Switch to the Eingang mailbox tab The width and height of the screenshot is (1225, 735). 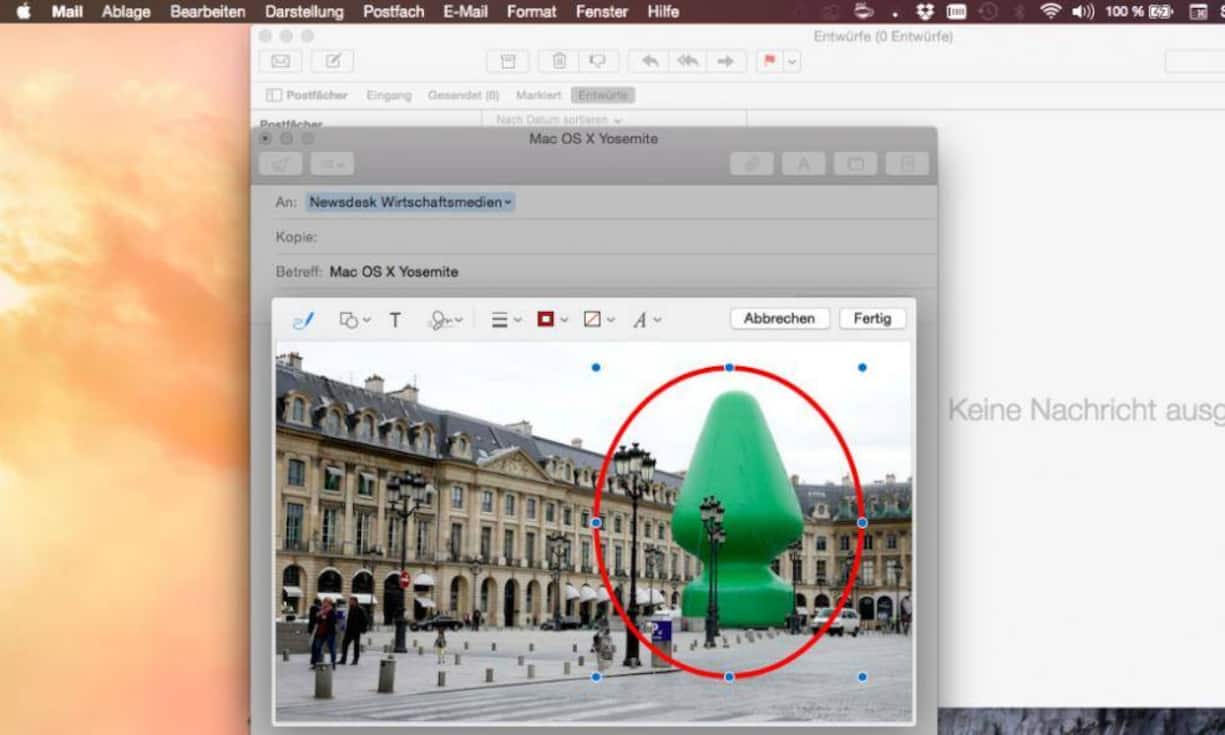point(389,95)
